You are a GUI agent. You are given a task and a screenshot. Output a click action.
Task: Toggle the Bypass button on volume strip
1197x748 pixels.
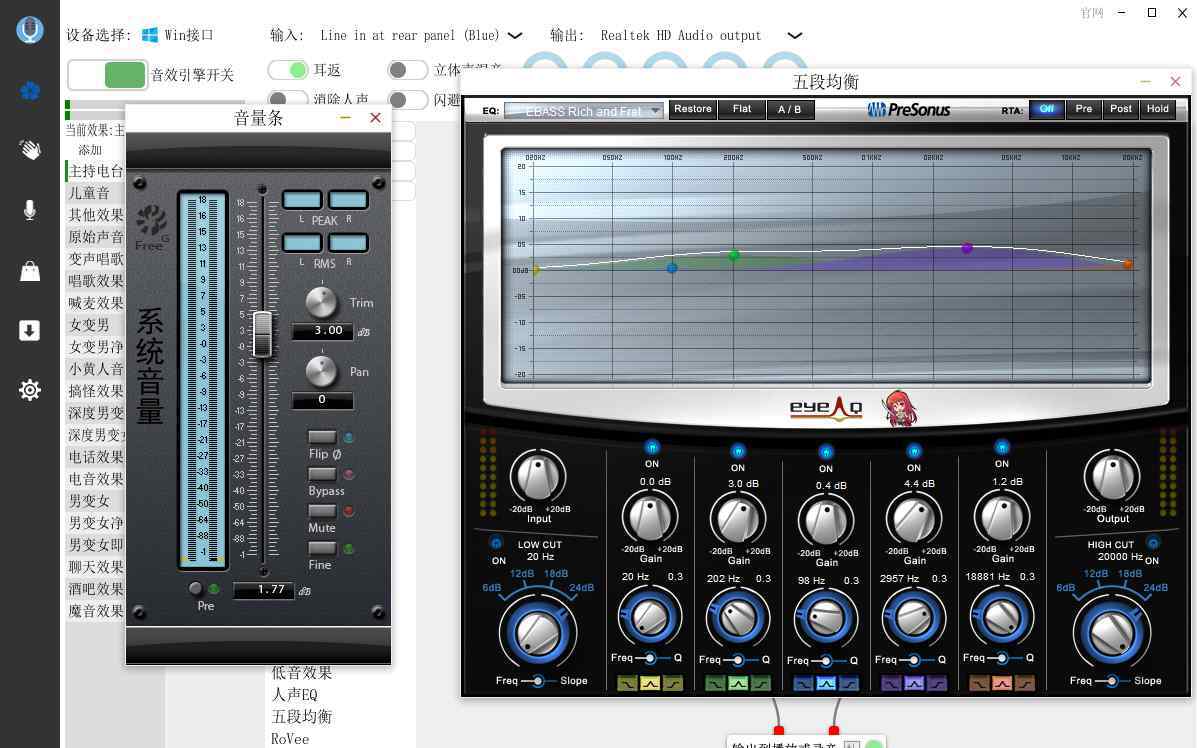coord(322,474)
